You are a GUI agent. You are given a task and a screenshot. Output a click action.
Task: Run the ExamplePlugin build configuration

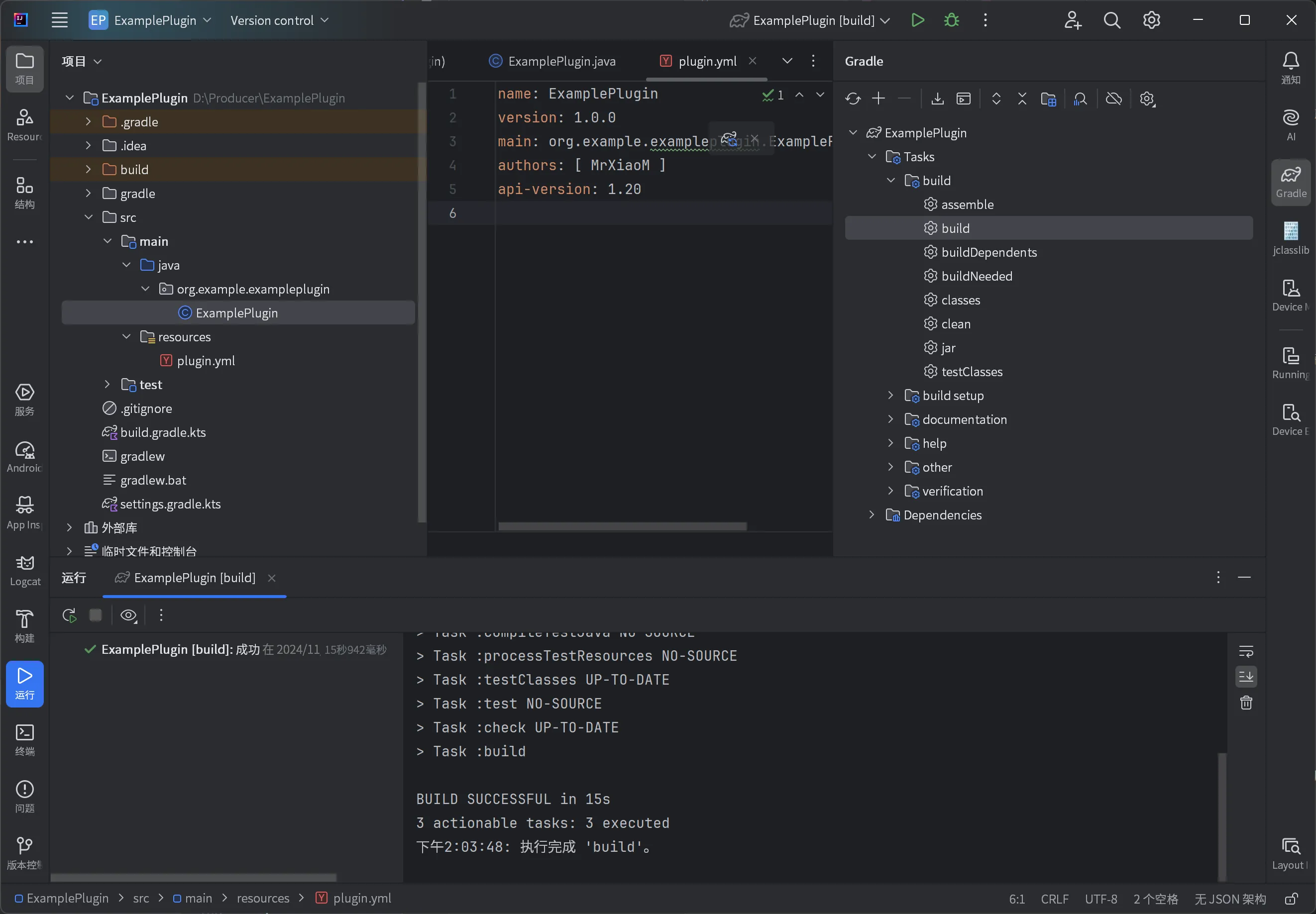(x=917, y=20)
